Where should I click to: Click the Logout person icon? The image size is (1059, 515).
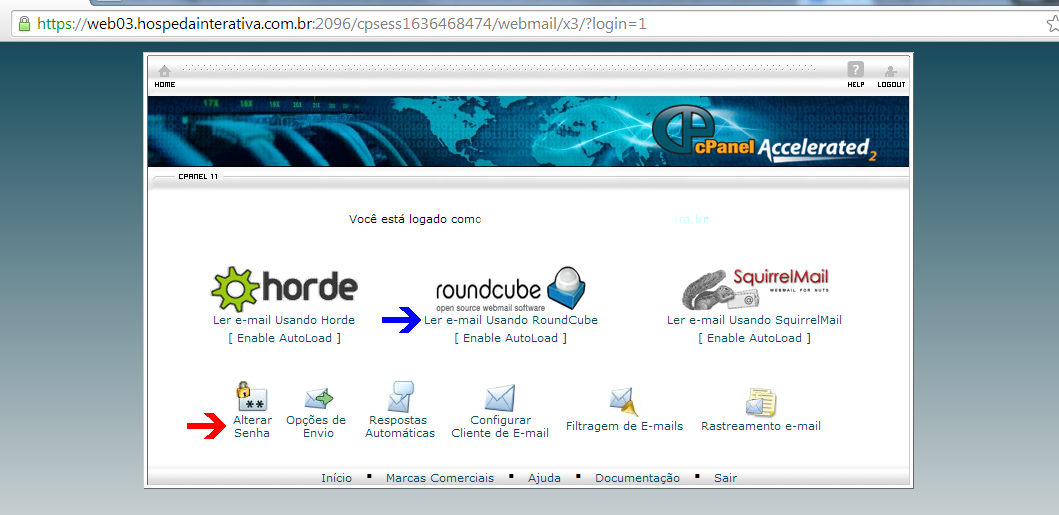pos(890,72)
